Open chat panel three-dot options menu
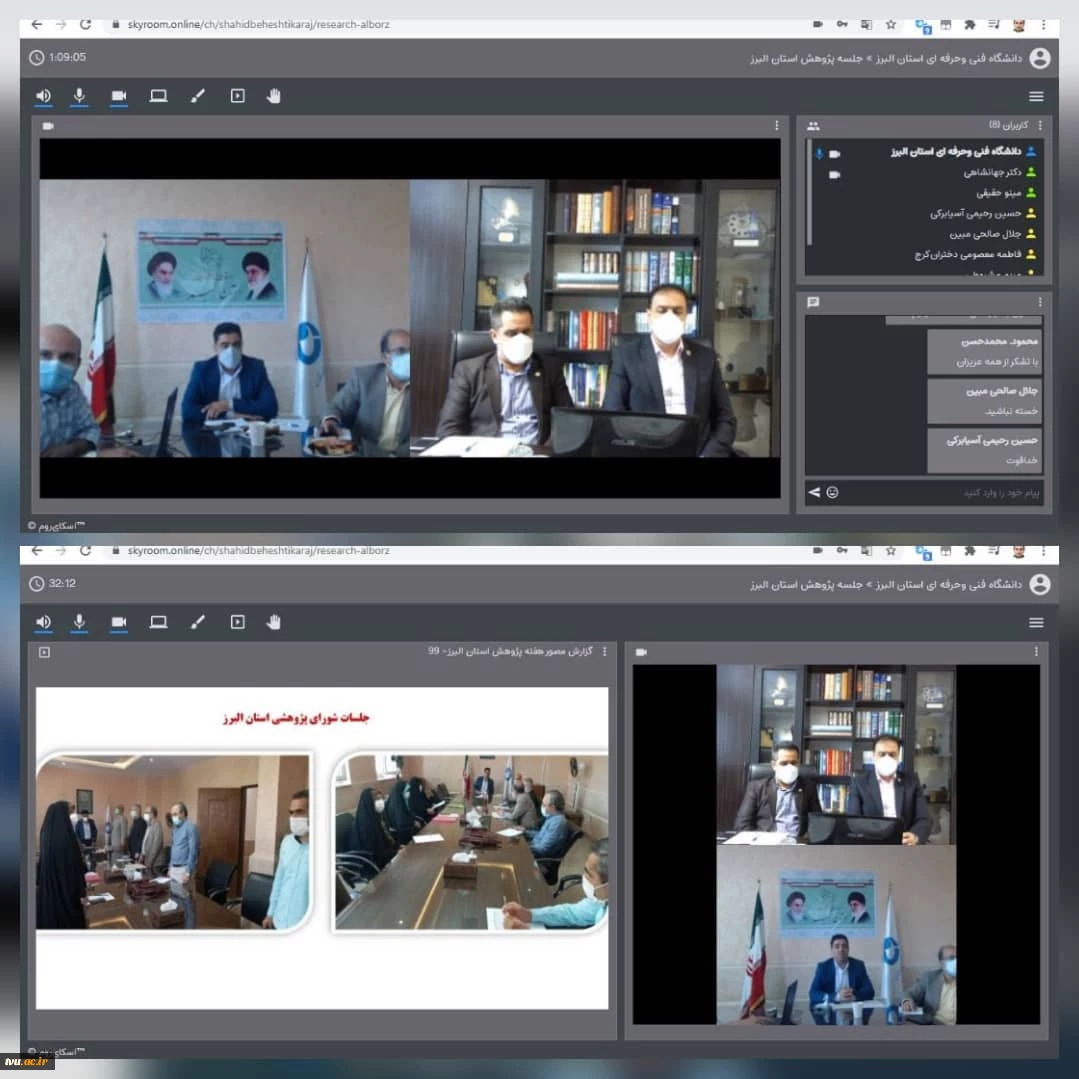Screen dimensions: 1079x1079 (1040, 302)
